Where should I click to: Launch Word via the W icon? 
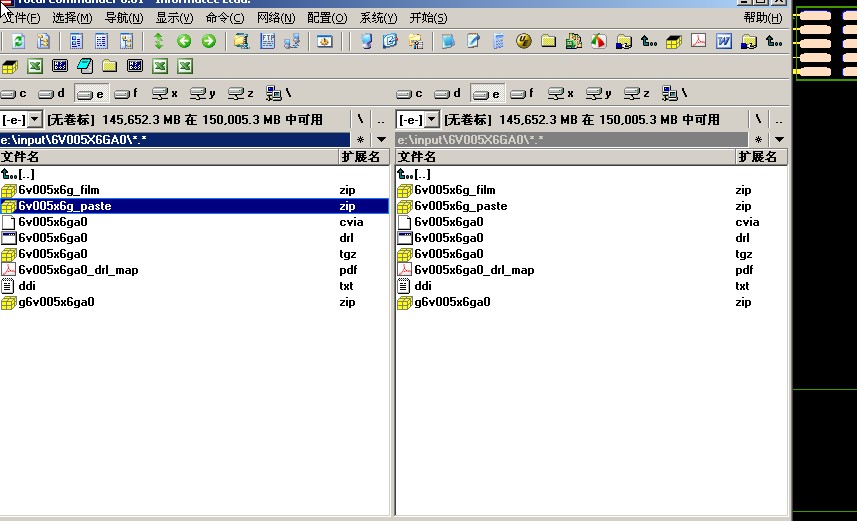click(724, 41)
